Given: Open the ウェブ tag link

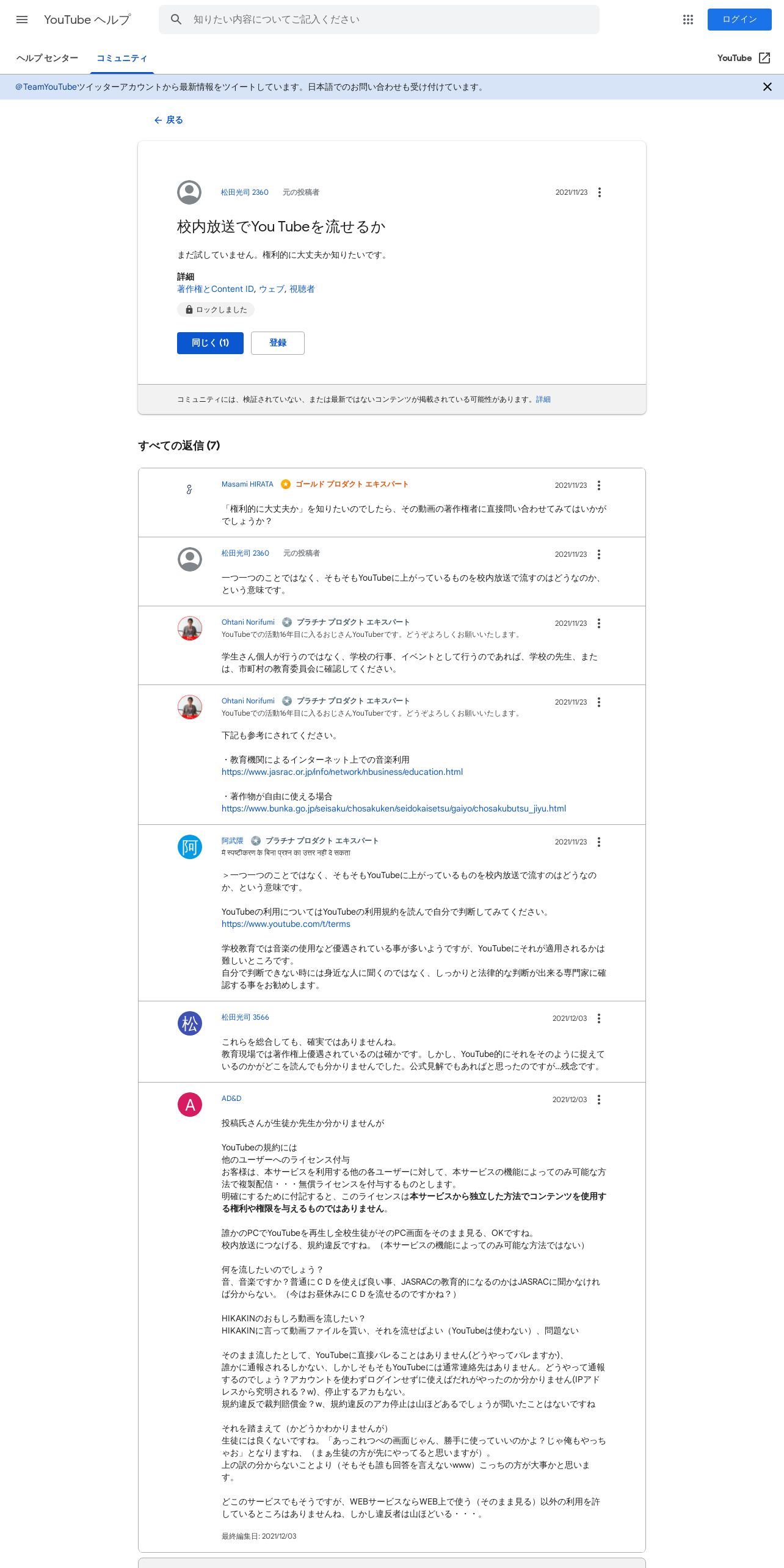Looking at the screenshot, I should point(271,289).
